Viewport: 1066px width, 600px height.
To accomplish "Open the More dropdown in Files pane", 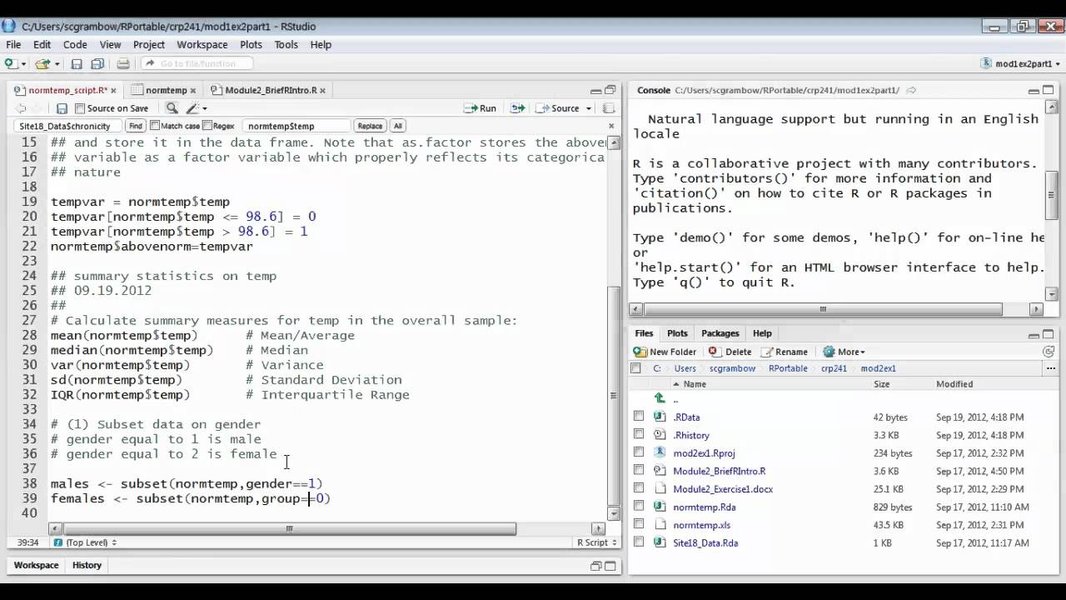I will click(x=844, y=352).
